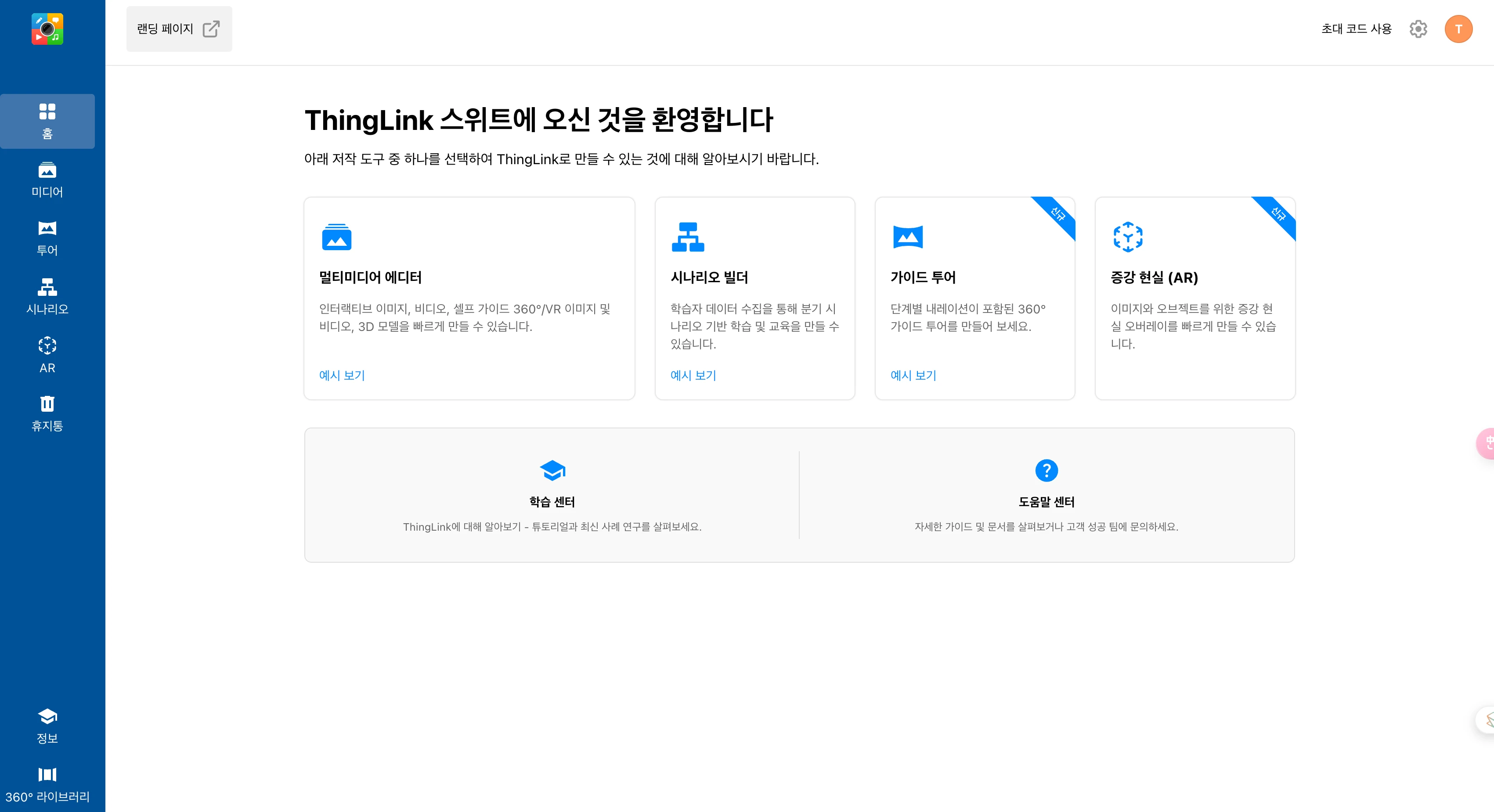
Task: Click the 멀티미디어 에디터 description text
Action: 465,317
